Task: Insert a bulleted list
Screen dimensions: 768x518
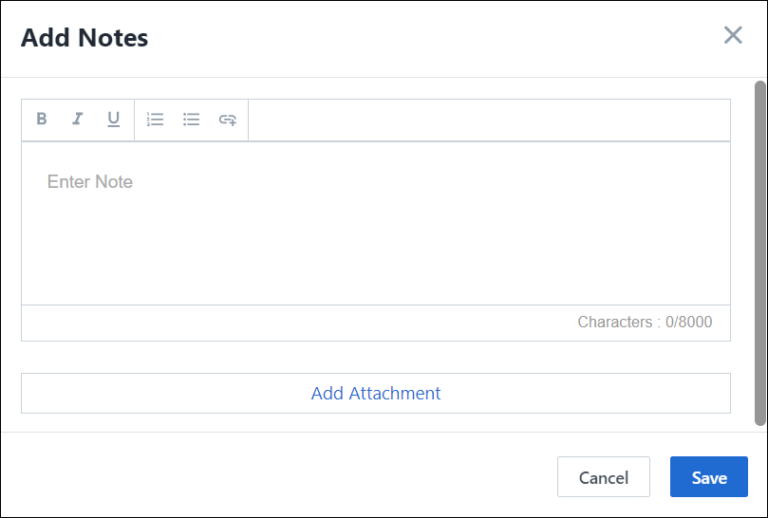Action: pos(191,120)
